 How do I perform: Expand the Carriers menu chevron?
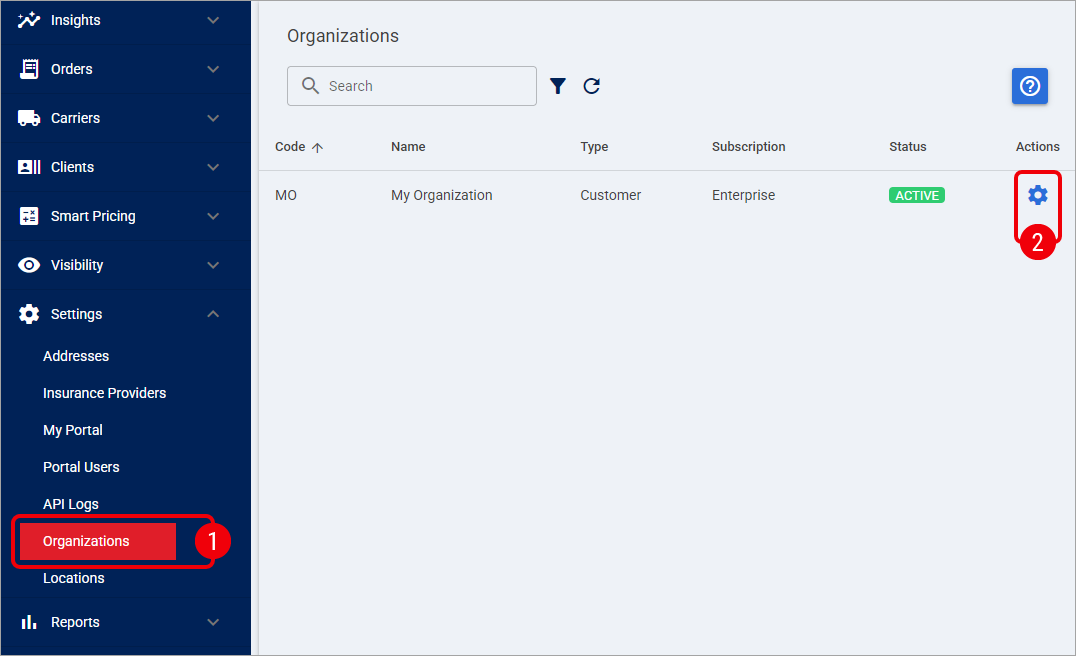tap(213, 118)
